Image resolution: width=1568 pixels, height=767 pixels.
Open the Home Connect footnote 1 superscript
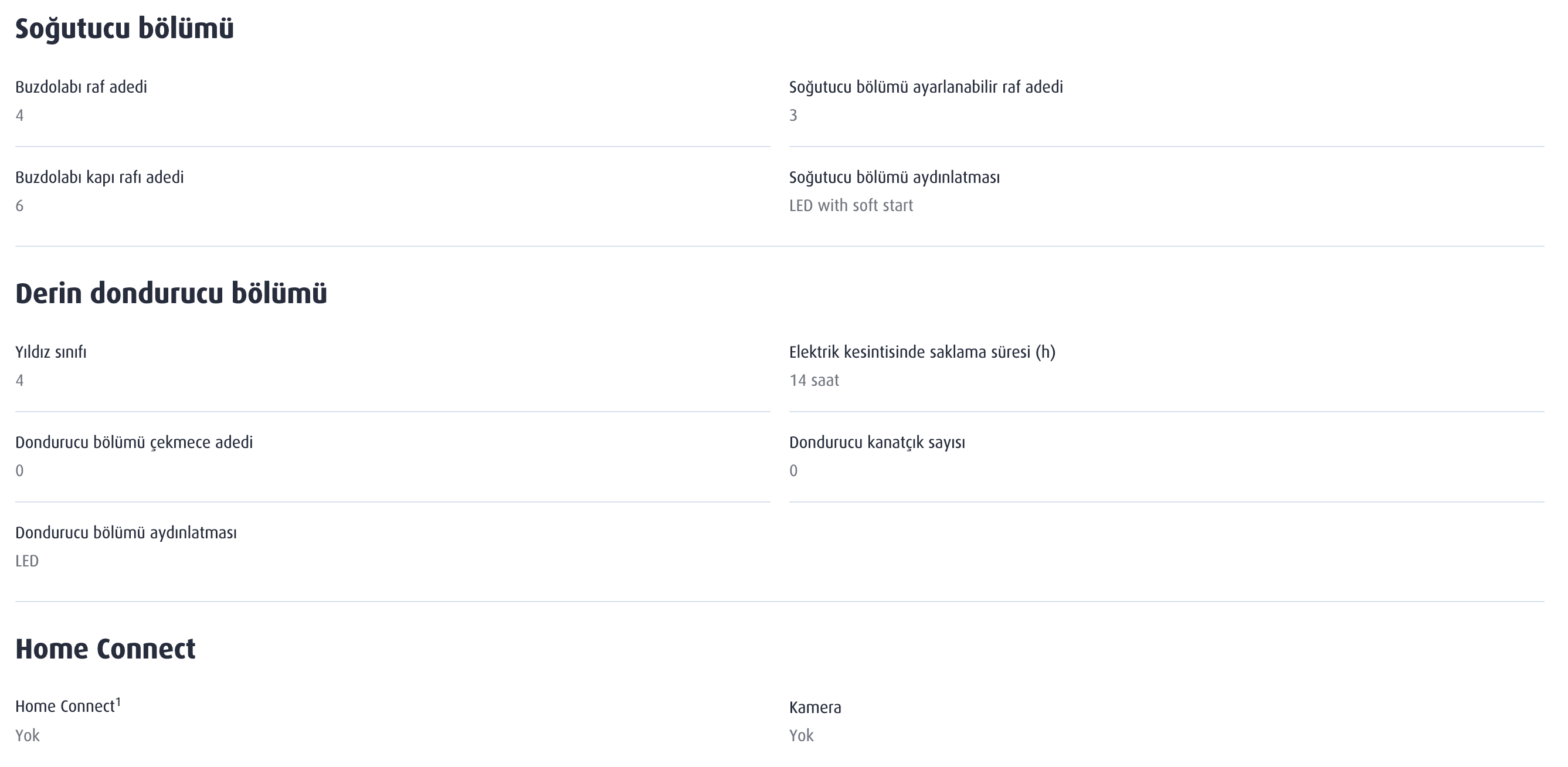118,702
